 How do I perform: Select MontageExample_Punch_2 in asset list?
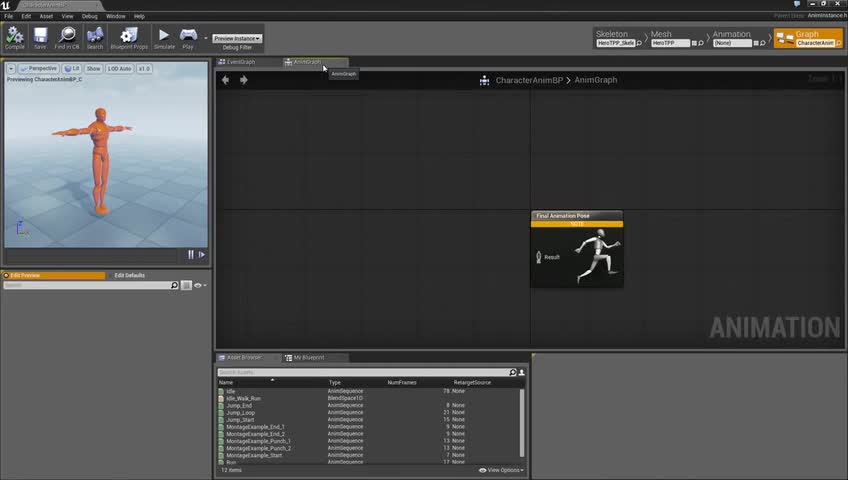[x=368, y=448]
